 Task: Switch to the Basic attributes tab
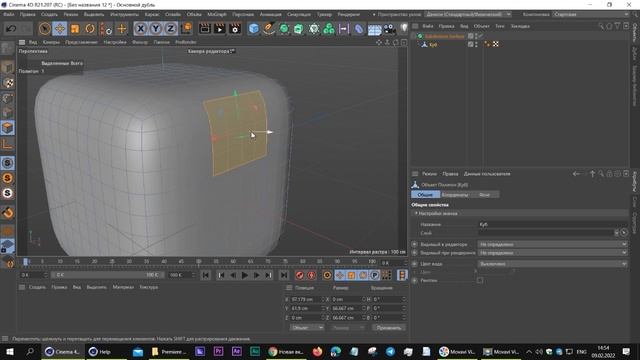[x=425, y=195]
